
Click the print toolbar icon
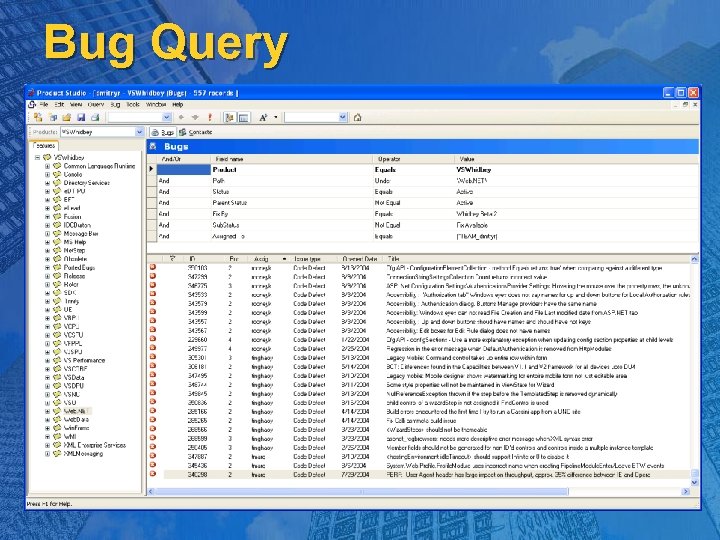tap(95, 118)
